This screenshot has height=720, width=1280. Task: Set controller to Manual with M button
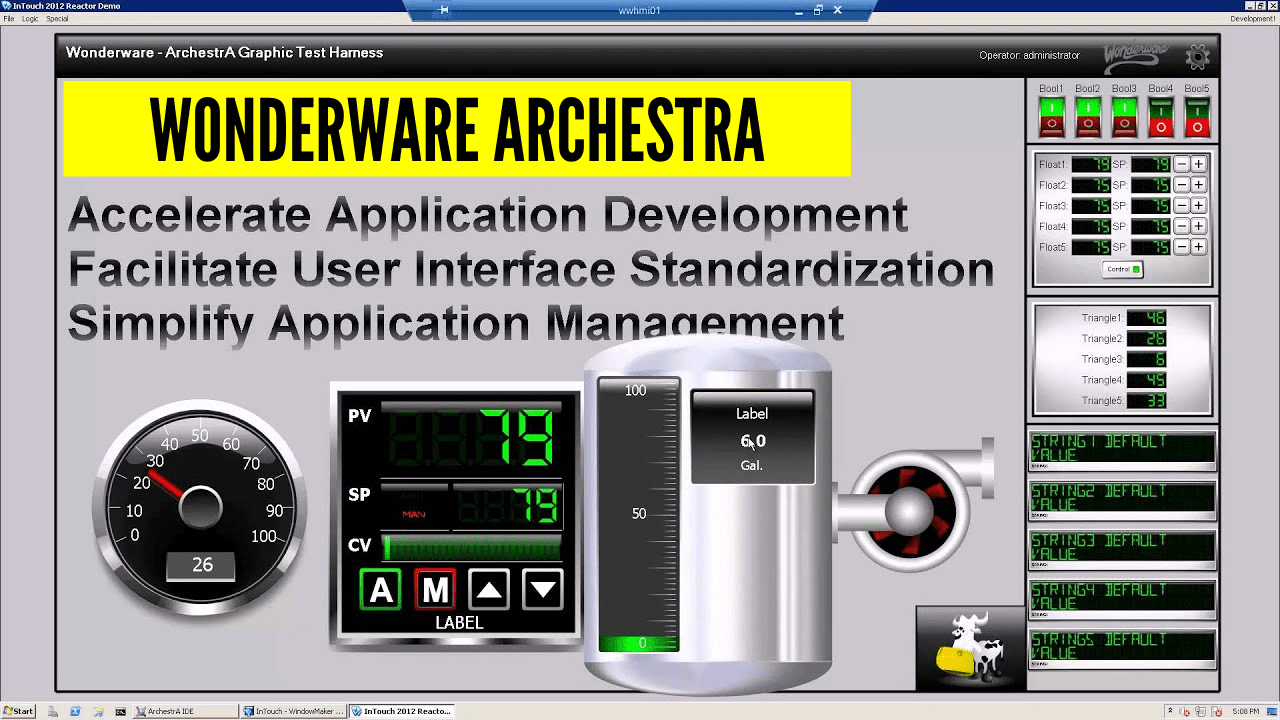(435, 590)
